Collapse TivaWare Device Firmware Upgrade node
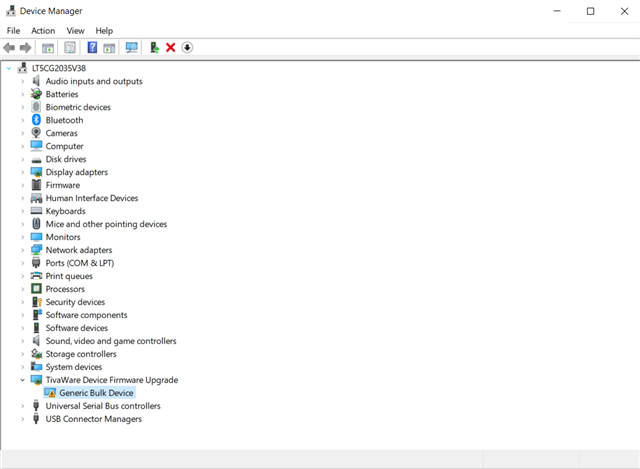The image size is (640, 469). click(x=23, y=380)
